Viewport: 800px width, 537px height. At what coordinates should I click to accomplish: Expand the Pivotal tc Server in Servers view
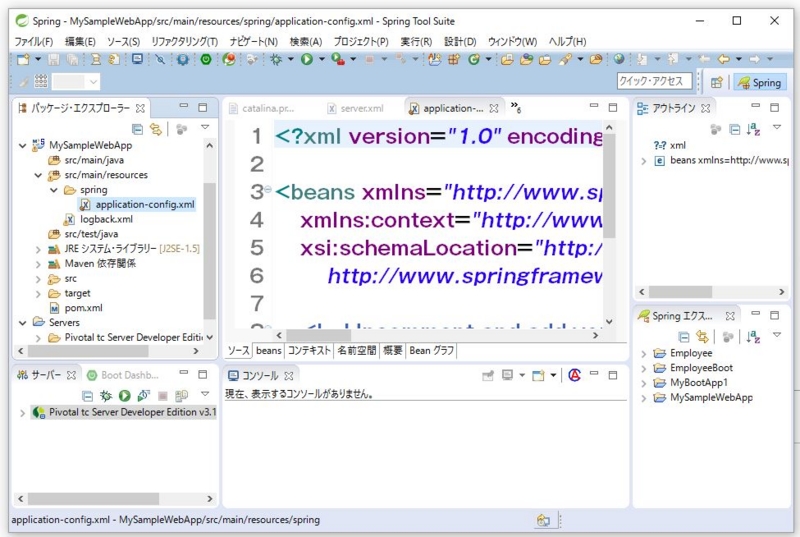22,413
